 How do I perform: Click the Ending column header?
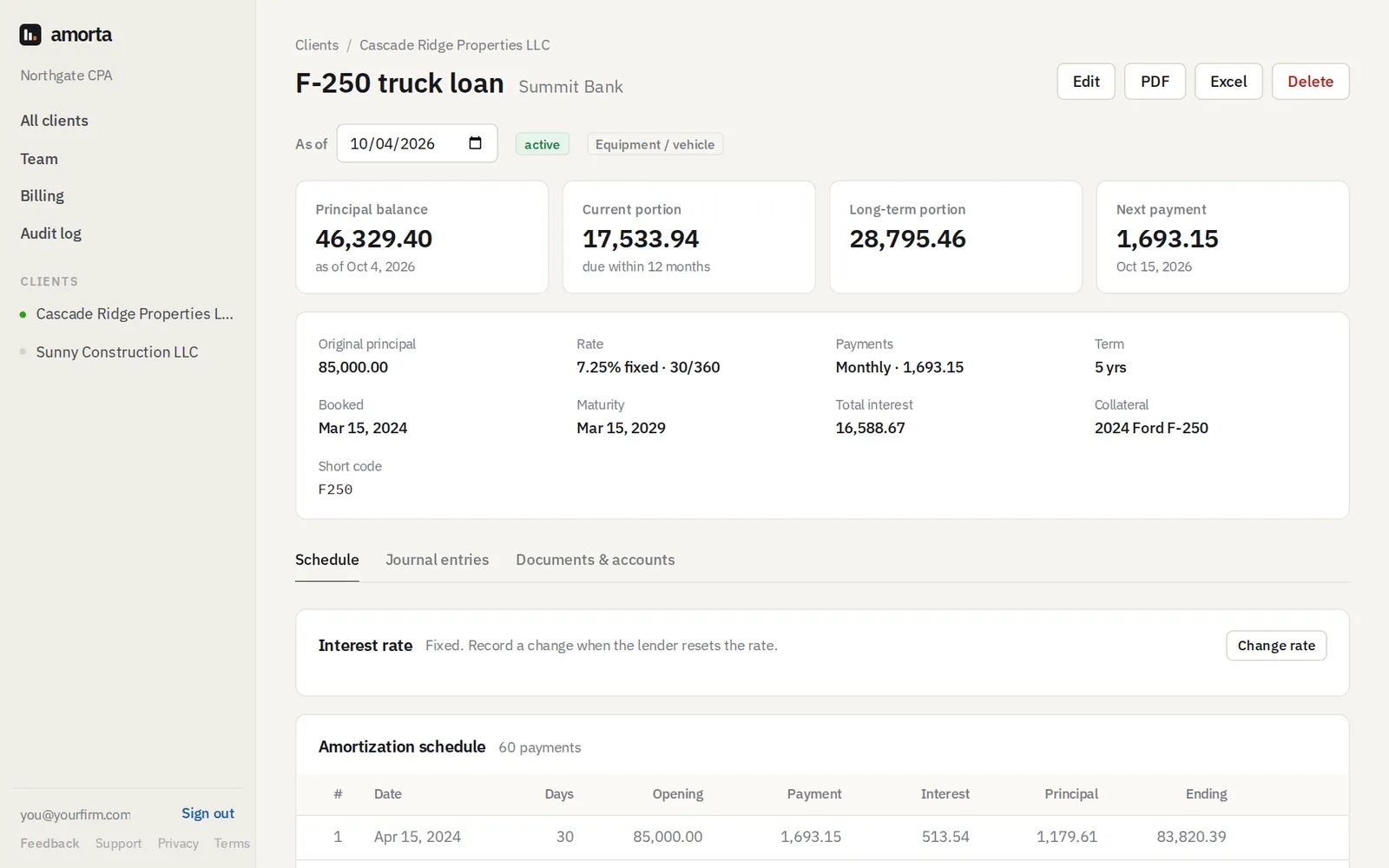[x=1206, y=794]
